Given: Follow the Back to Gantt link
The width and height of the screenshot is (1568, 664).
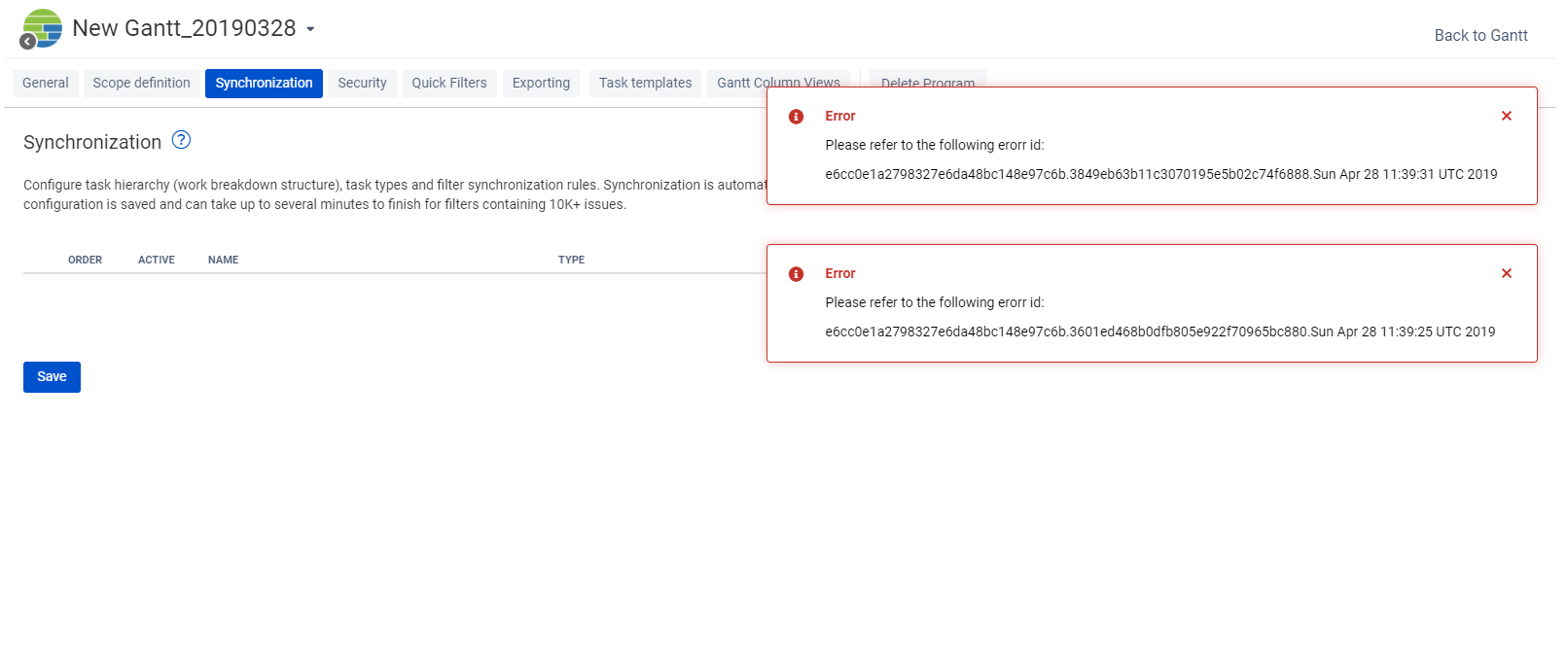Looking at the screenshot, I should (x=1480, y=36).
